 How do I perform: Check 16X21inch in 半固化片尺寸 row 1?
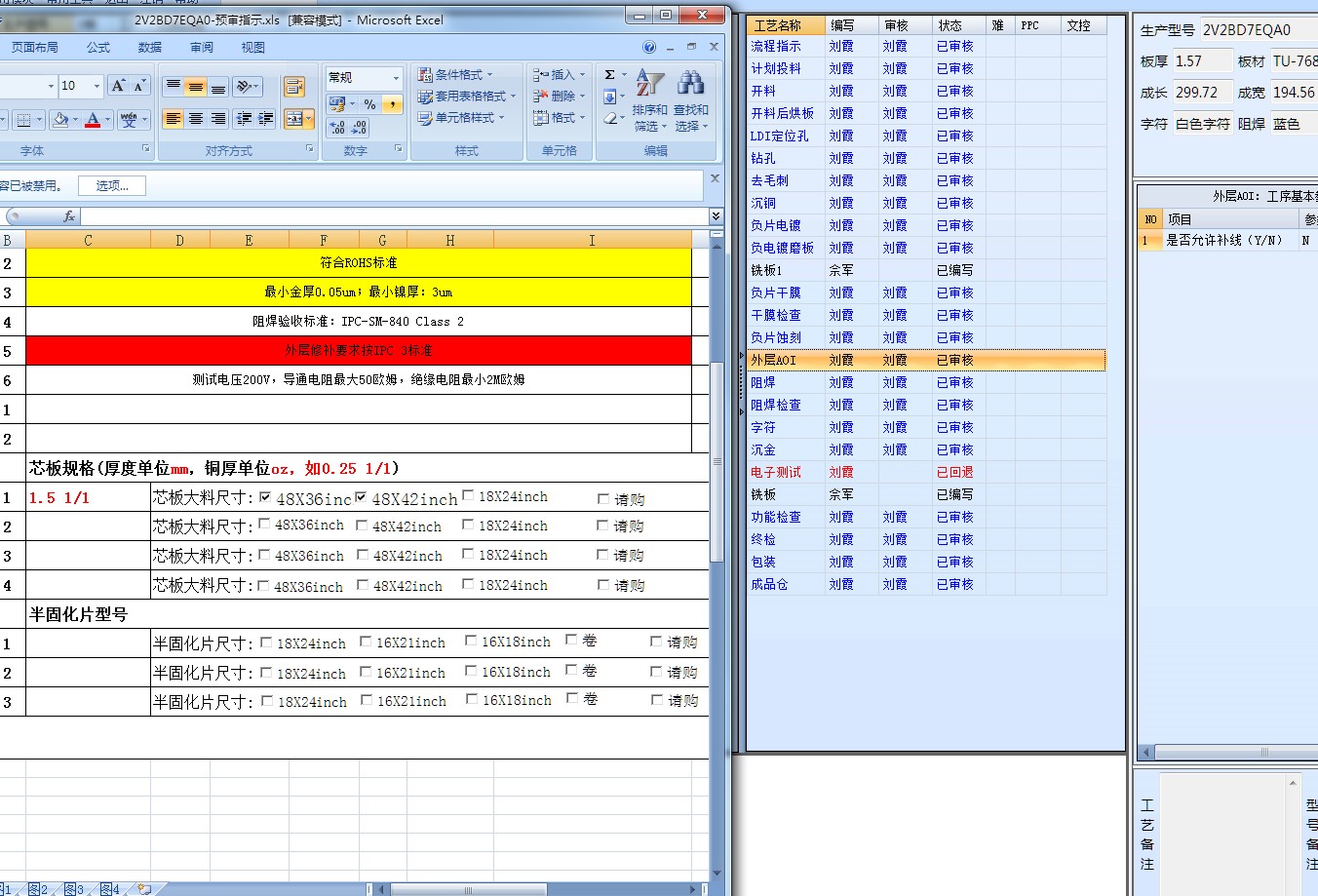tap(366, 642)
